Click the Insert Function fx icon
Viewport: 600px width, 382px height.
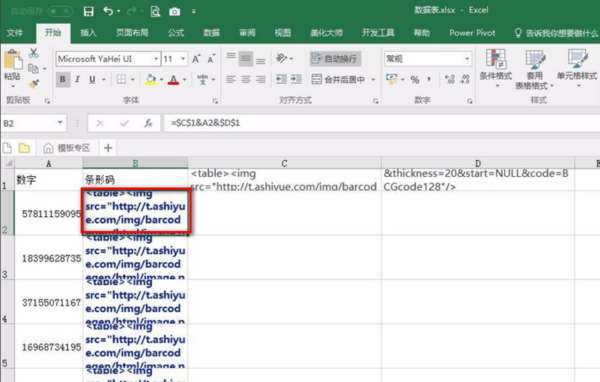pyautogui.click(x=148, y=124)
